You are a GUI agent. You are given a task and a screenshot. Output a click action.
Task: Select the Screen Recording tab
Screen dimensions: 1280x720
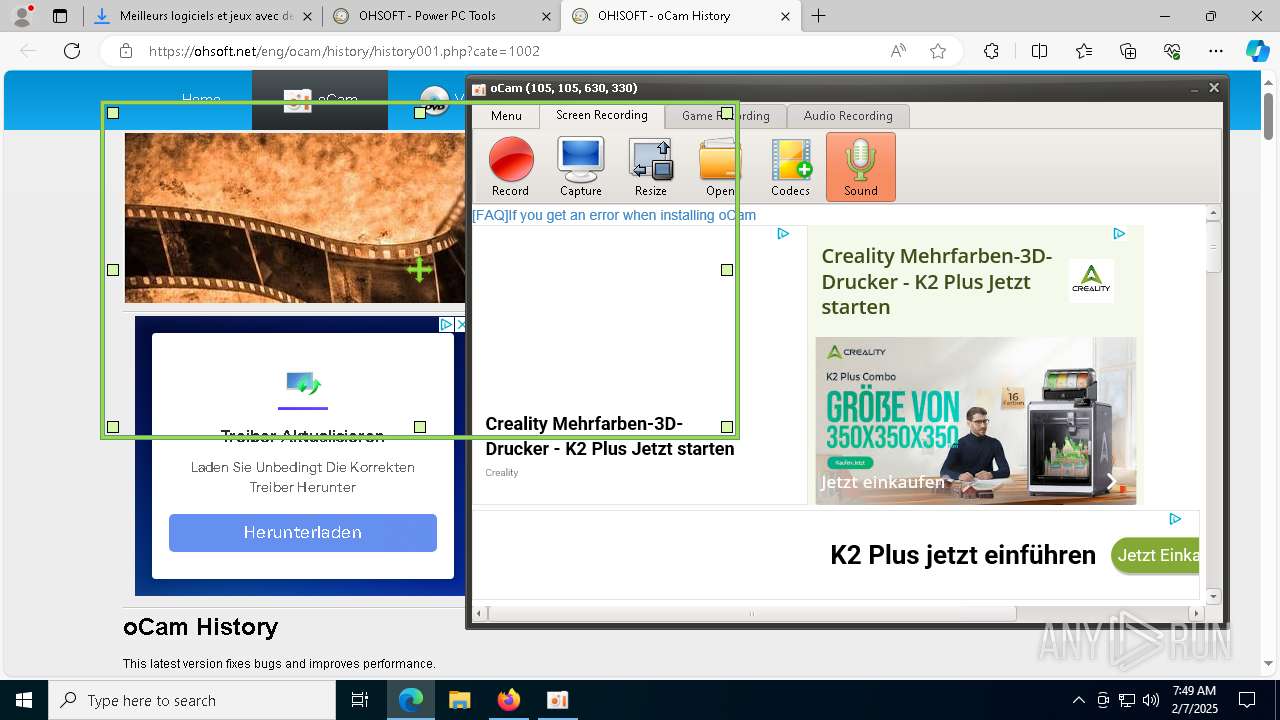tap(602, 115)
